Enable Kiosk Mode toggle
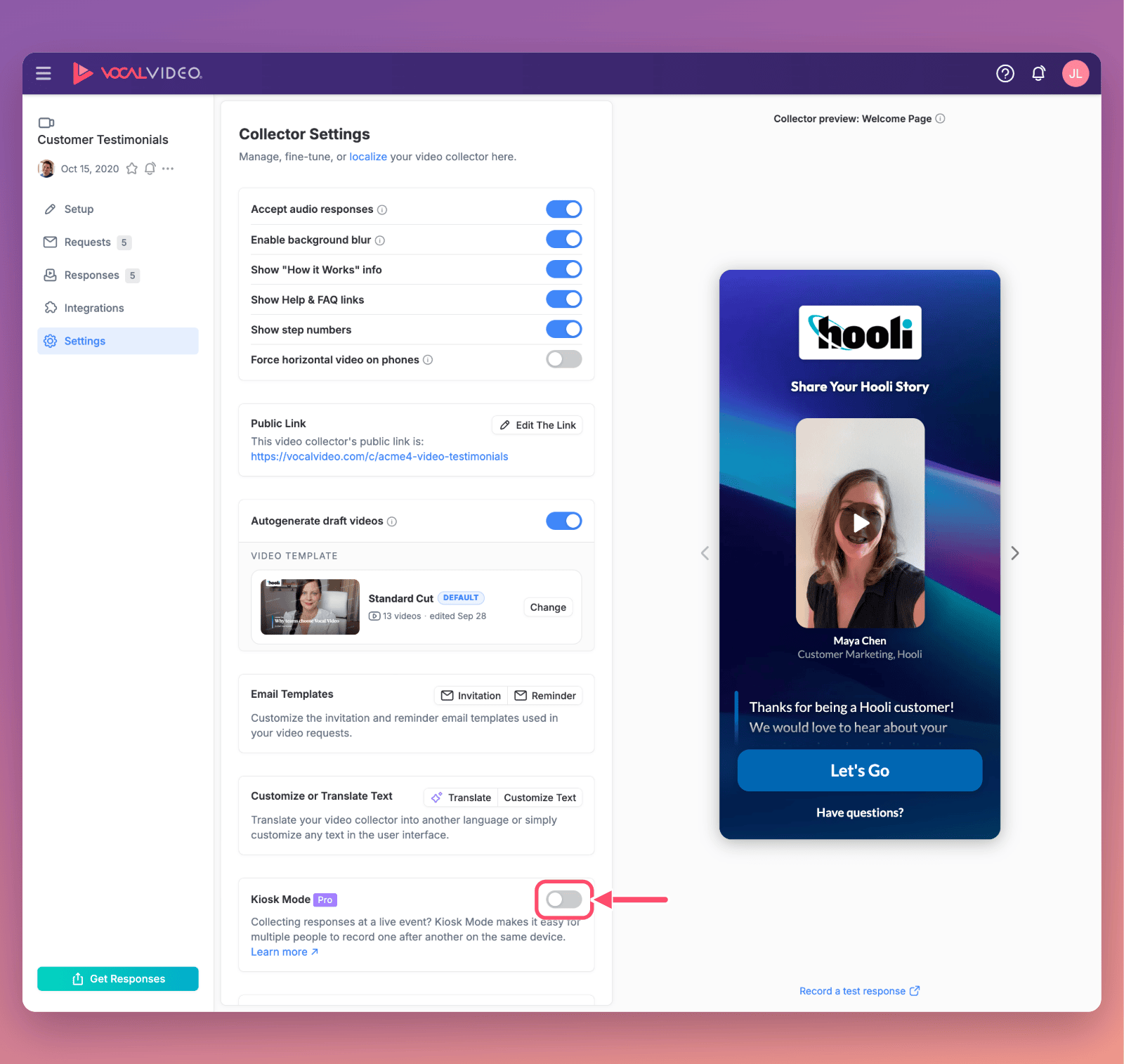 click(564, 900)
